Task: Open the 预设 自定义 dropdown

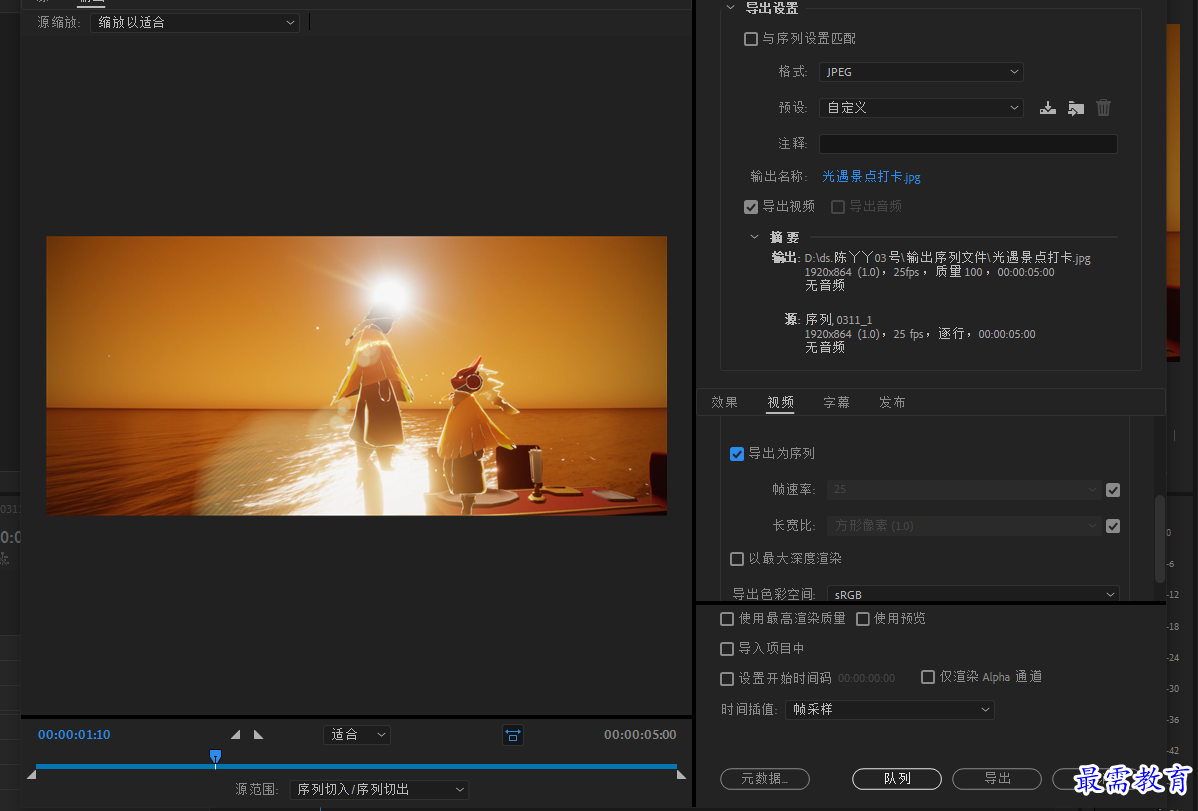Action: point(921,108)
